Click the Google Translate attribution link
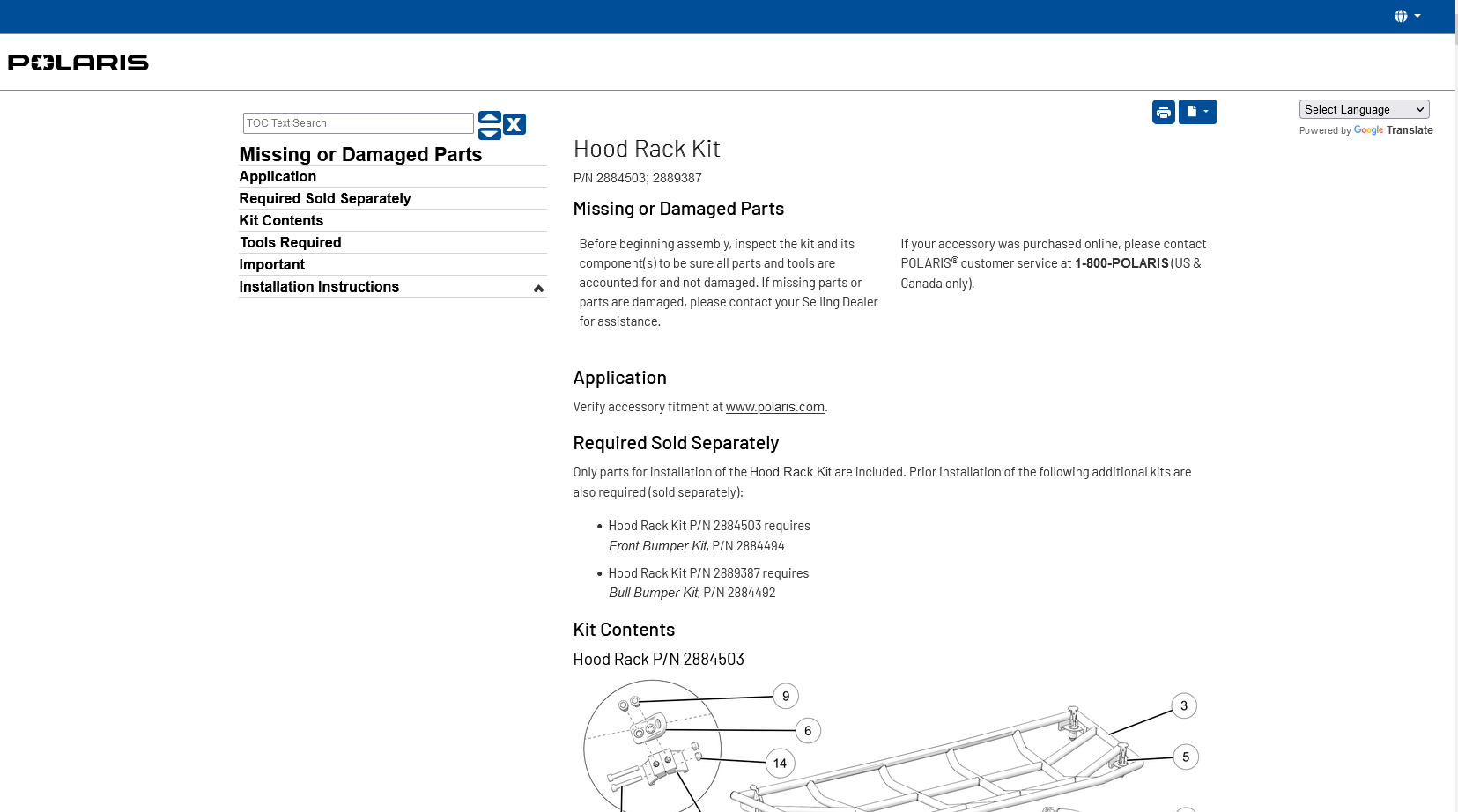 pos(1392,130)
